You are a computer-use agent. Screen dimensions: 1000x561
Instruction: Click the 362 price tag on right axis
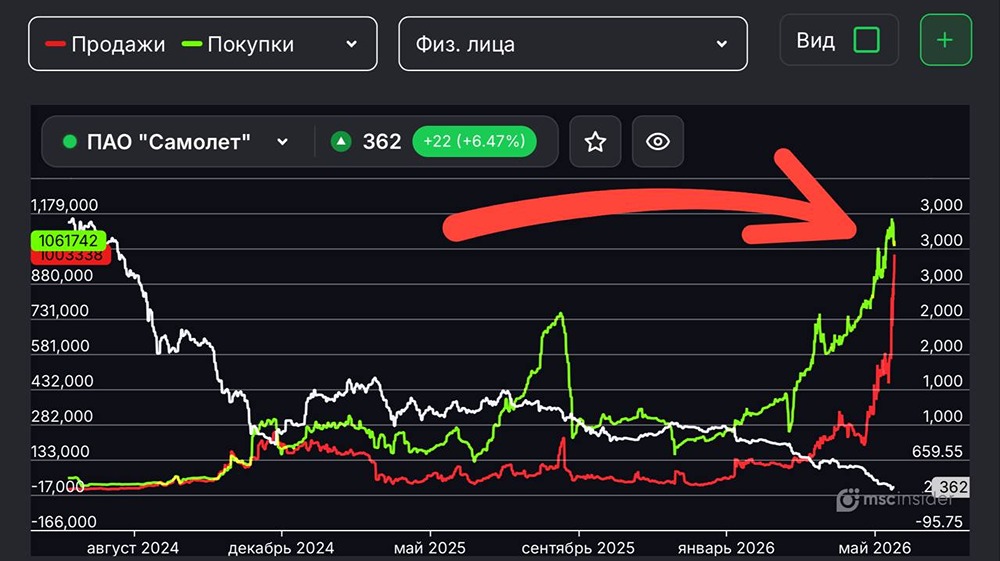pyautogui.click(x=953, y=487)
